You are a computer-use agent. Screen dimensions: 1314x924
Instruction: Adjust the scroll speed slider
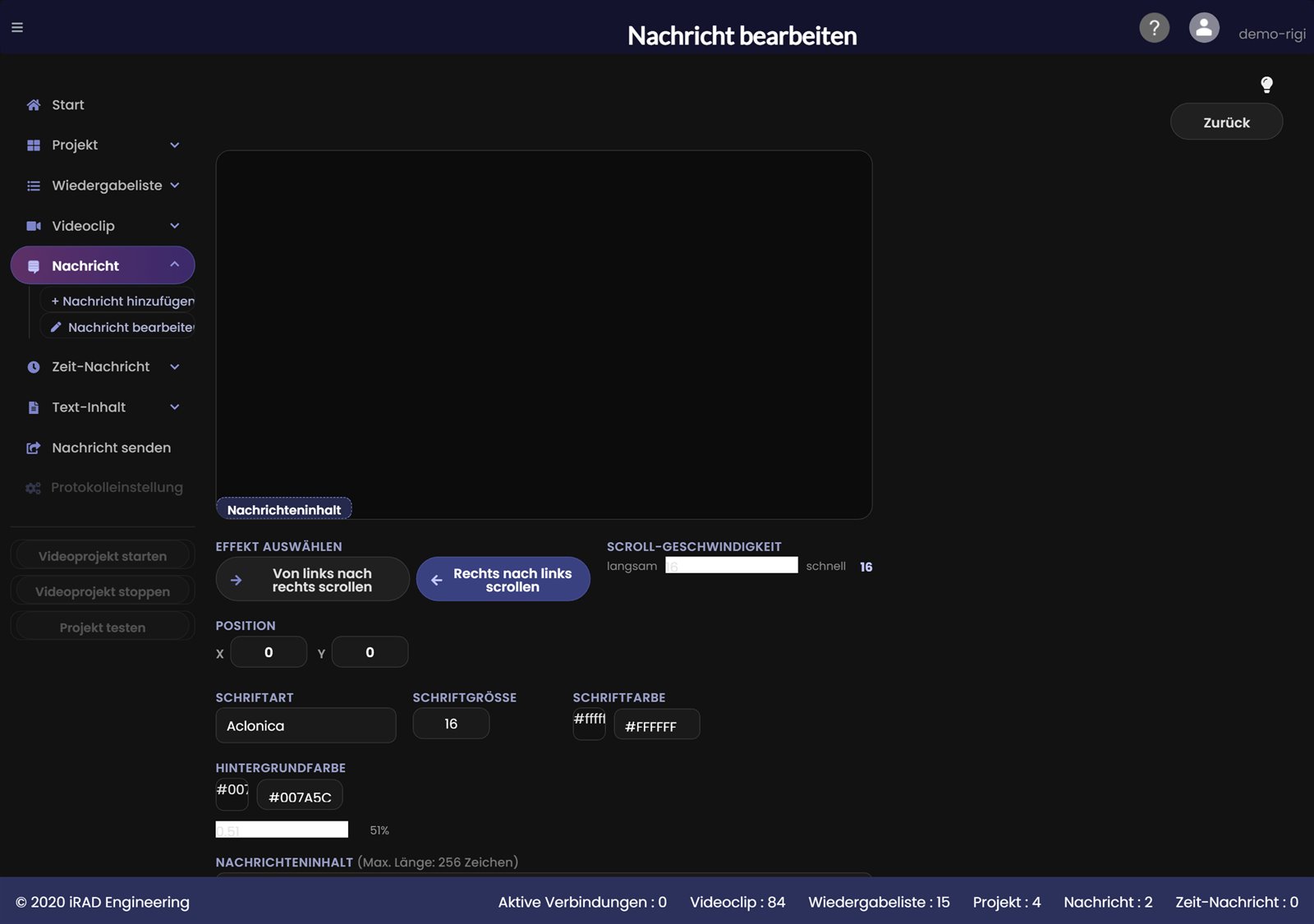click(x=731, y=566)
